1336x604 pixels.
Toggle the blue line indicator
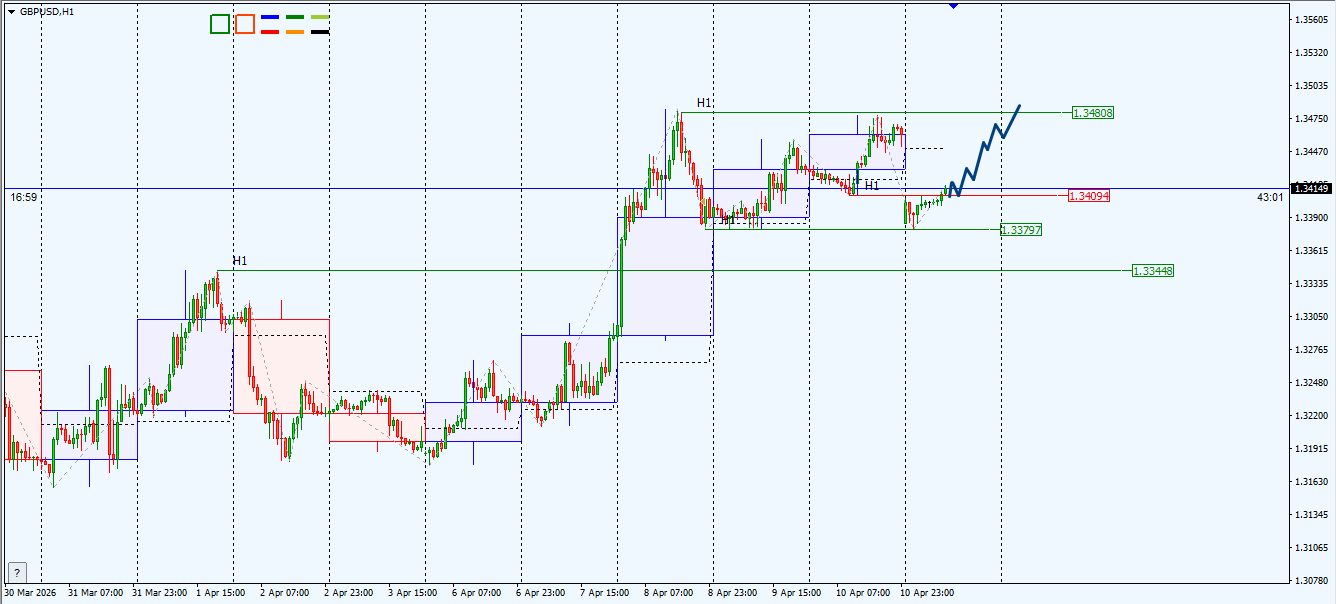pos(270,18)
